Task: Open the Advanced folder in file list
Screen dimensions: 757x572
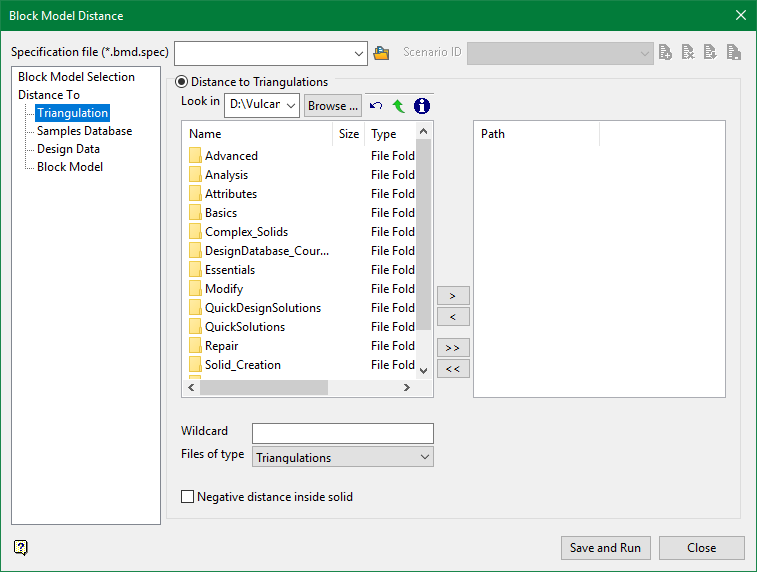Action: (x=231, y=156)
